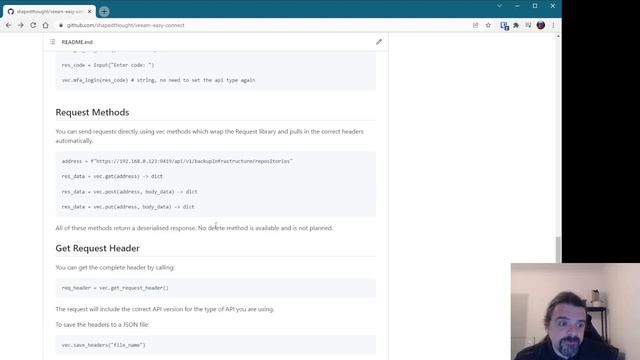
Task: Reload the GitHub page
Action: coord(33,25)
